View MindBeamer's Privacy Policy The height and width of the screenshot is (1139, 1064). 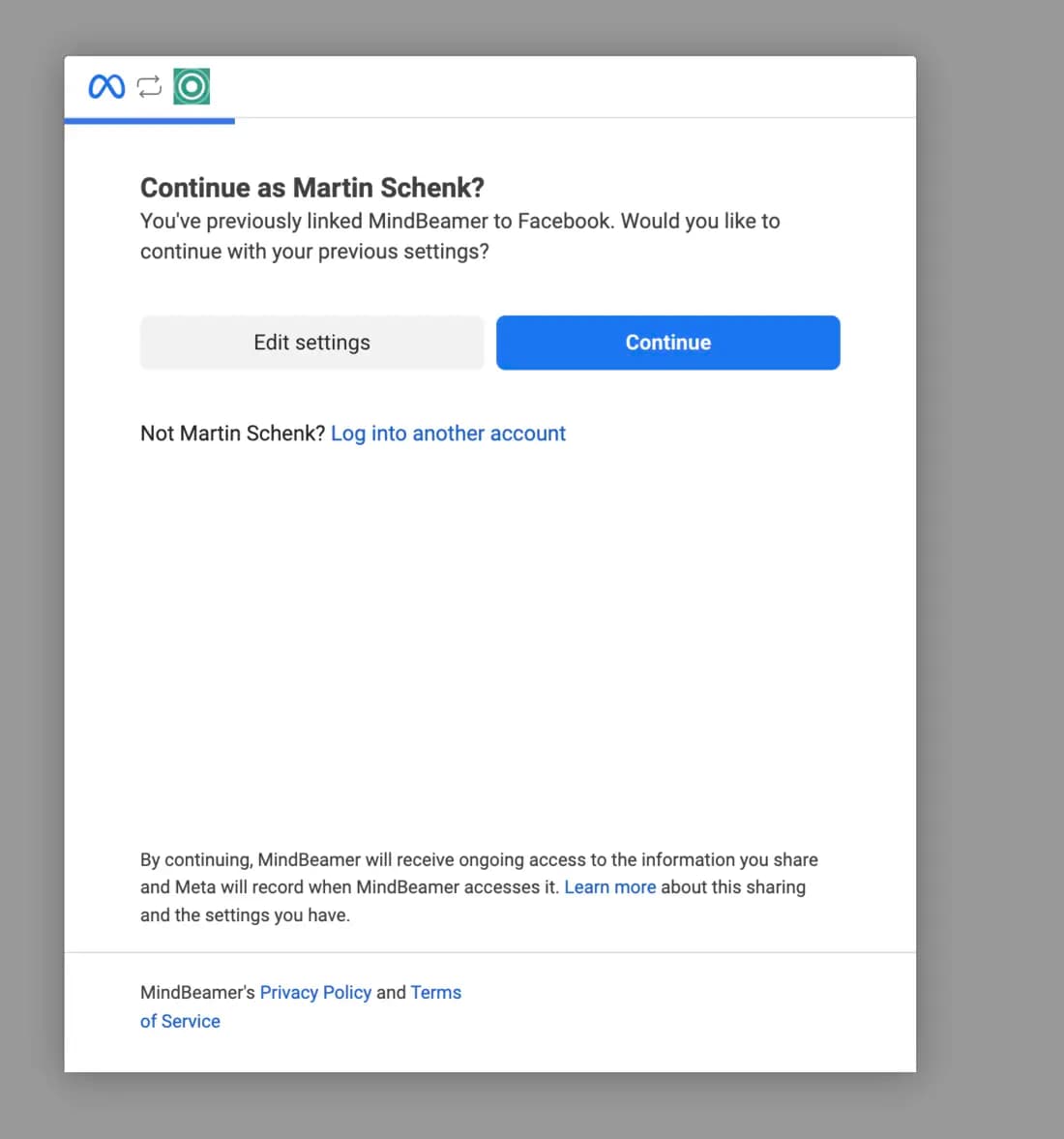[316, 992]
